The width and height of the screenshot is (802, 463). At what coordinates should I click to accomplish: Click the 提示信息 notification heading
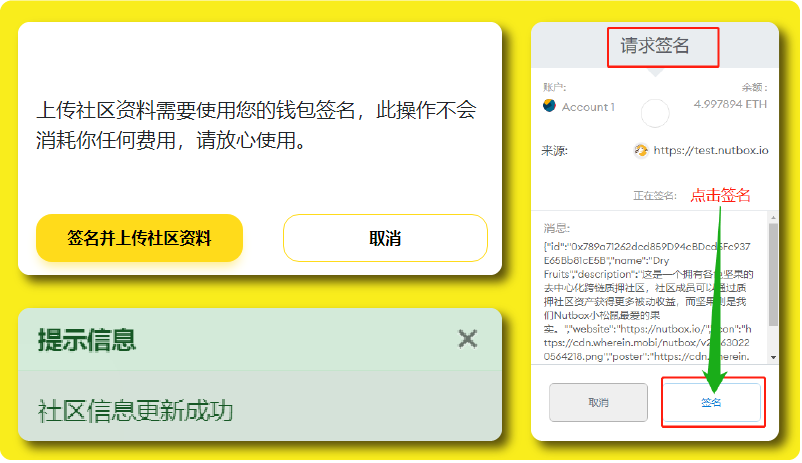(x=86, y=340)
